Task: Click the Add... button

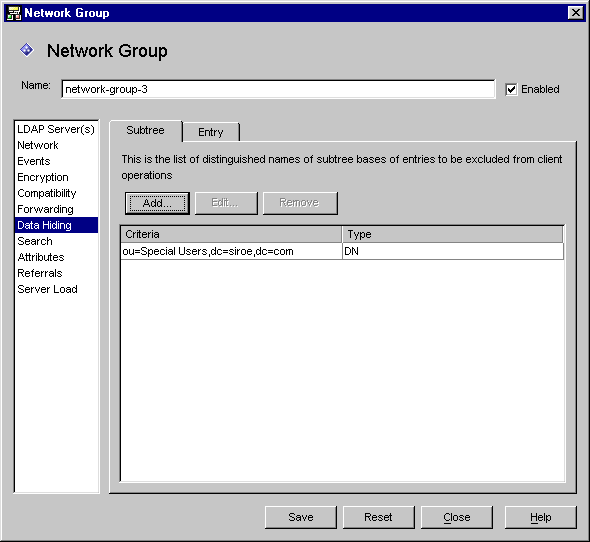Action: click(157, 203)
